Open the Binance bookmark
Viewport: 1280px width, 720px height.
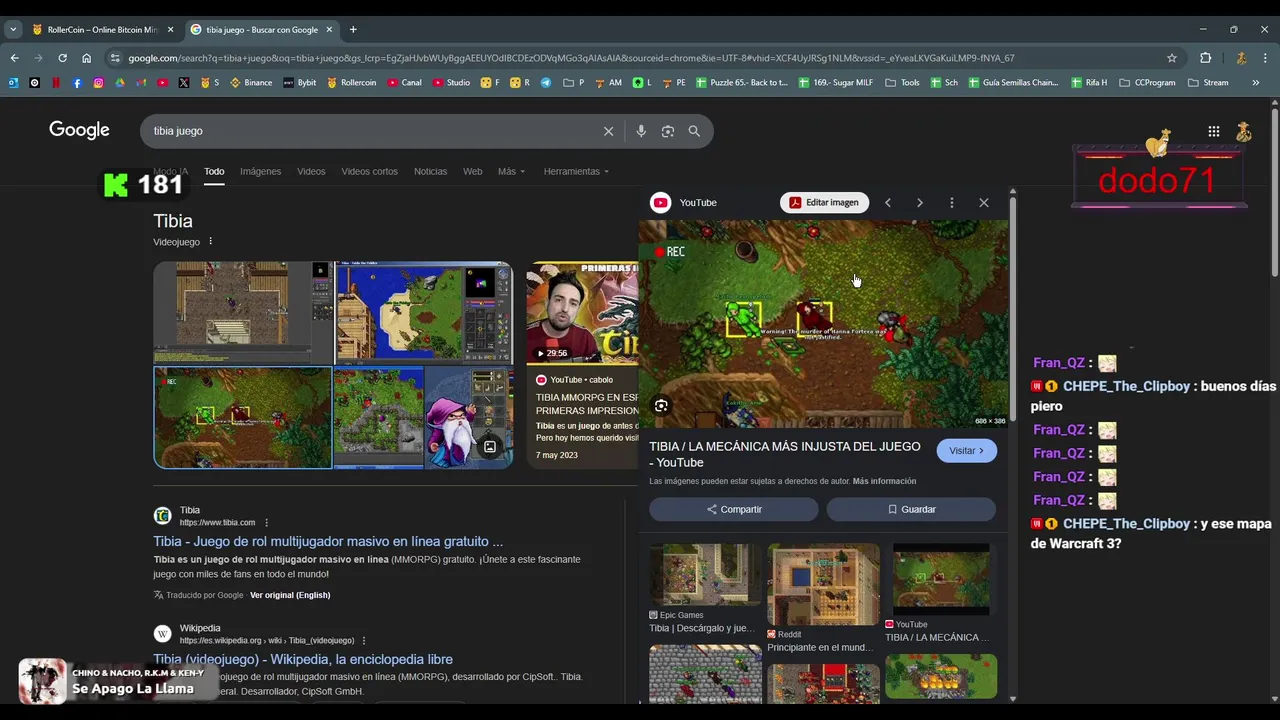251,83
